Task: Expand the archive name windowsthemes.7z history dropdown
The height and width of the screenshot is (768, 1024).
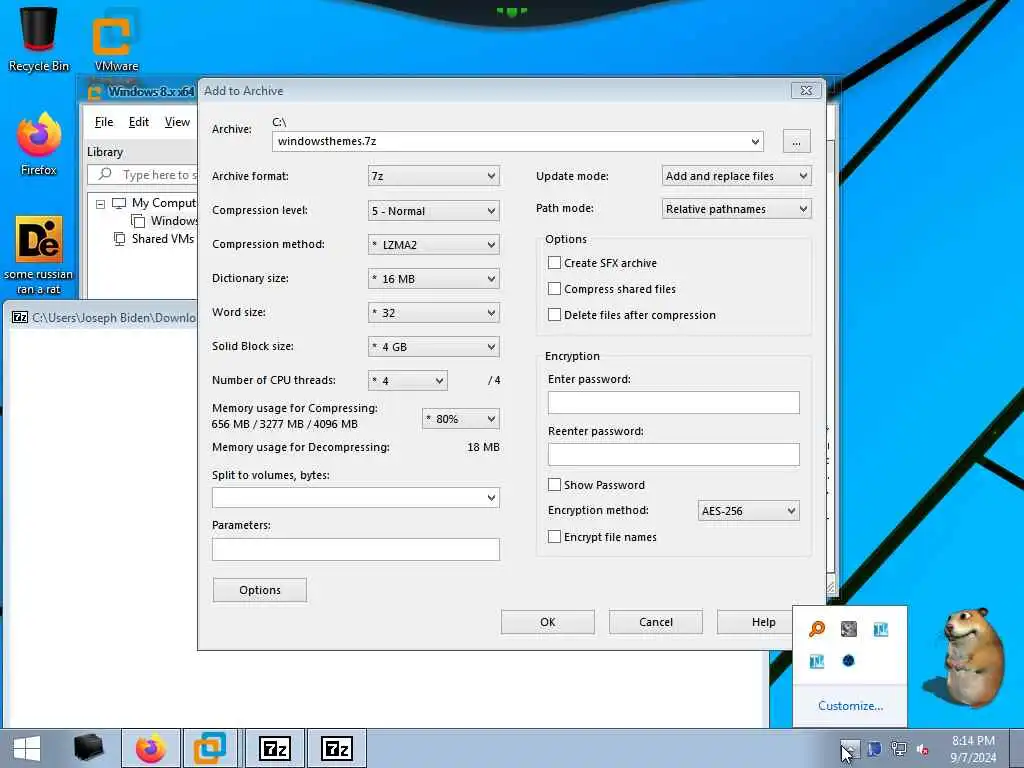Action: [x=755, y=141]
